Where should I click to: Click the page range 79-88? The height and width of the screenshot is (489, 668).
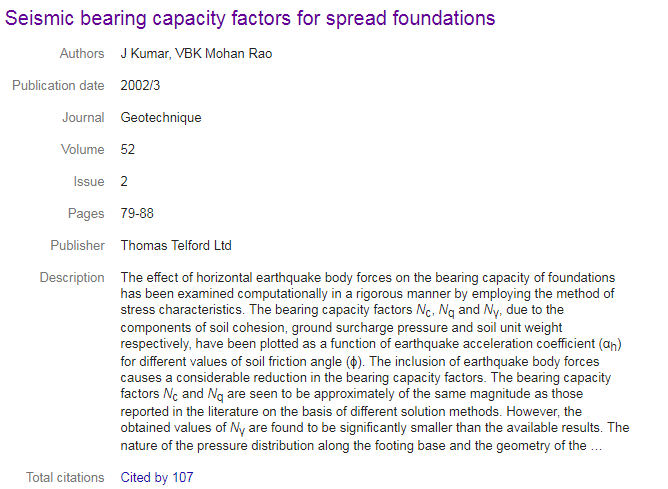tap(137, 213)
